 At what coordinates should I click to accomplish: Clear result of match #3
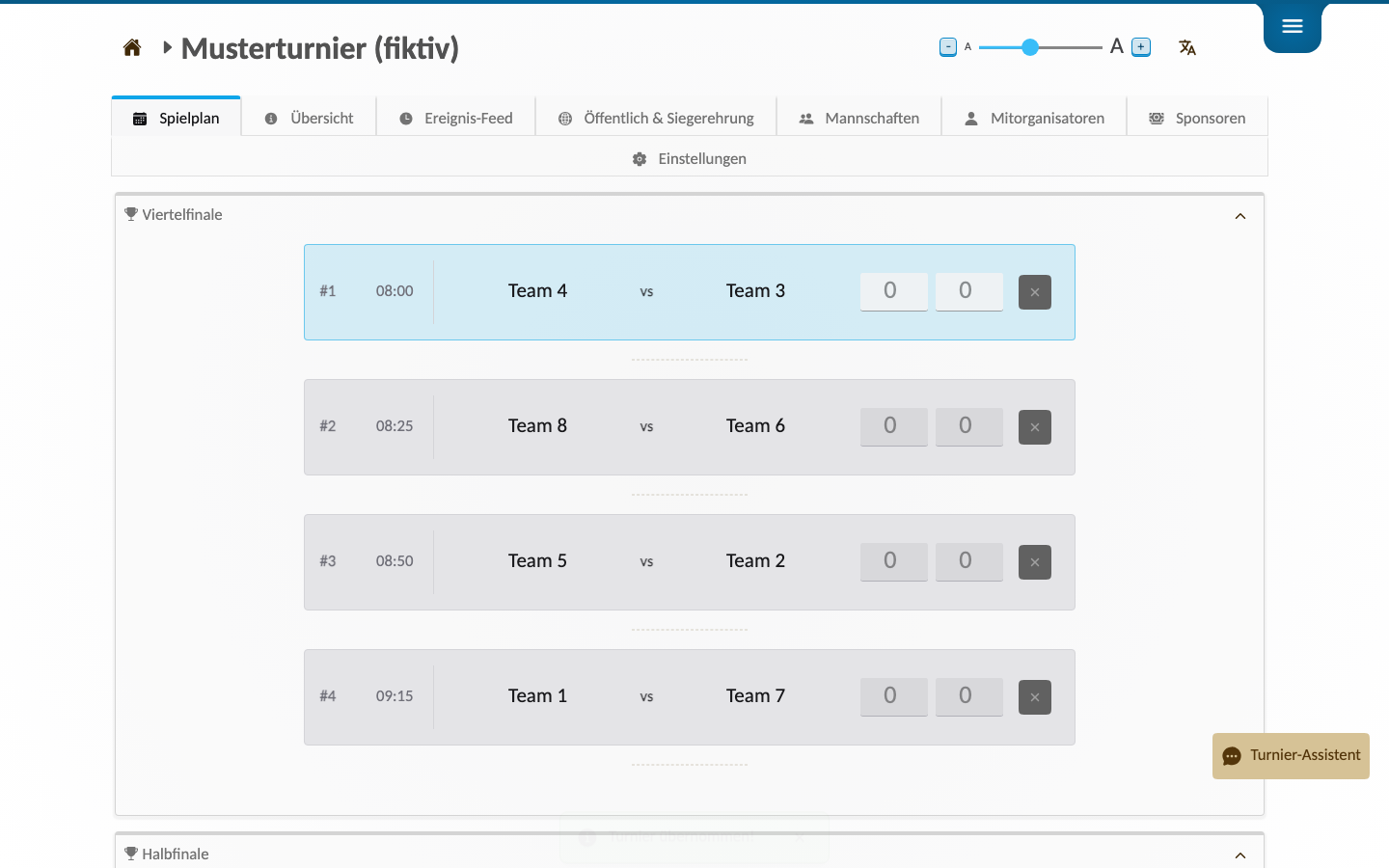tap(1035, 562)
